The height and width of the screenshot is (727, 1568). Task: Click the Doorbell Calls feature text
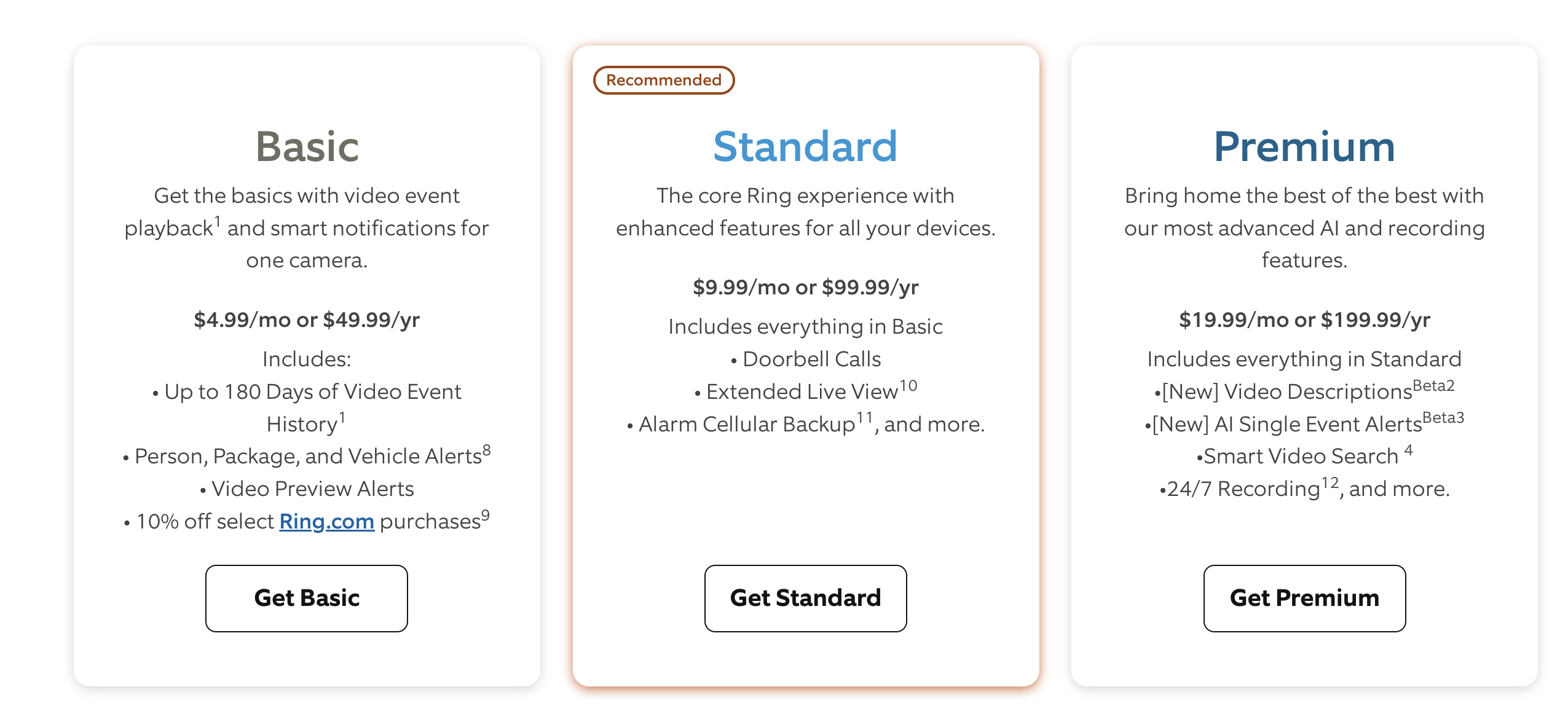pyautogui.click(x=811, y=359)
